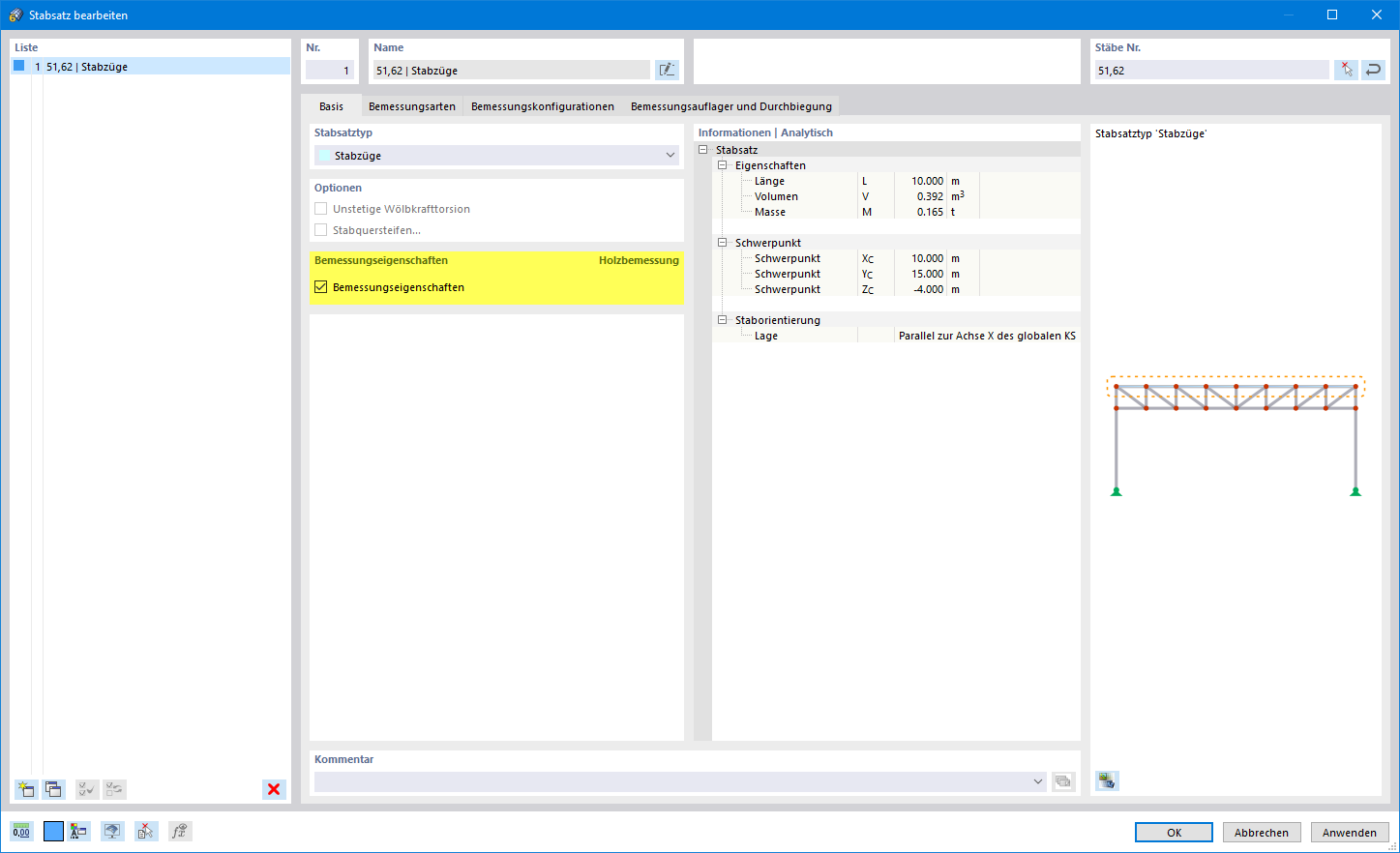This screenshot has height=853, width=1400.
Task: Click the color assignment icon with letter A
Action: 79,831
